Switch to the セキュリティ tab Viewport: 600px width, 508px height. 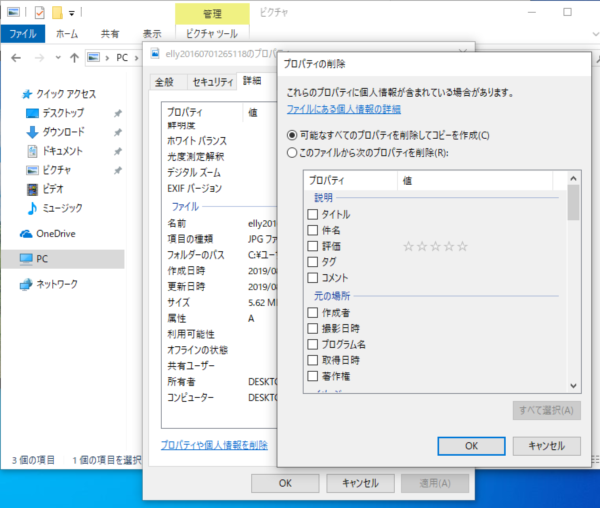point(212,81)
